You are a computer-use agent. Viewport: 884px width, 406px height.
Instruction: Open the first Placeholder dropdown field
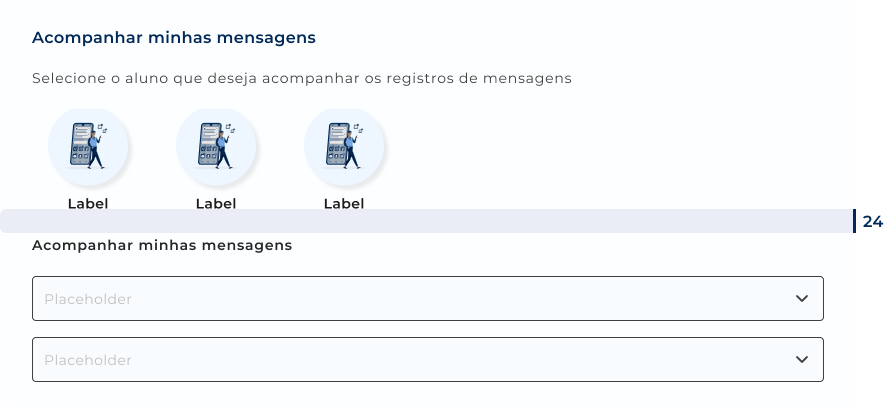tap(427, 299)
